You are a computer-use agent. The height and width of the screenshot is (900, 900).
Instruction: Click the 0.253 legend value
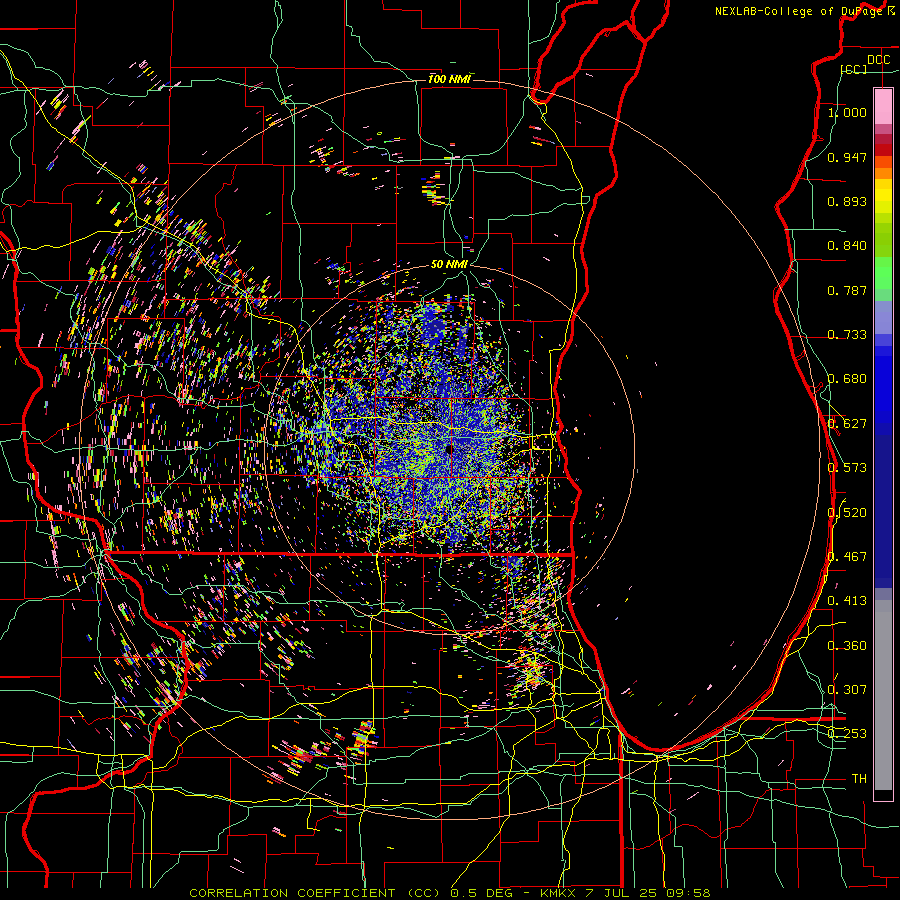(x=847, y=734)
